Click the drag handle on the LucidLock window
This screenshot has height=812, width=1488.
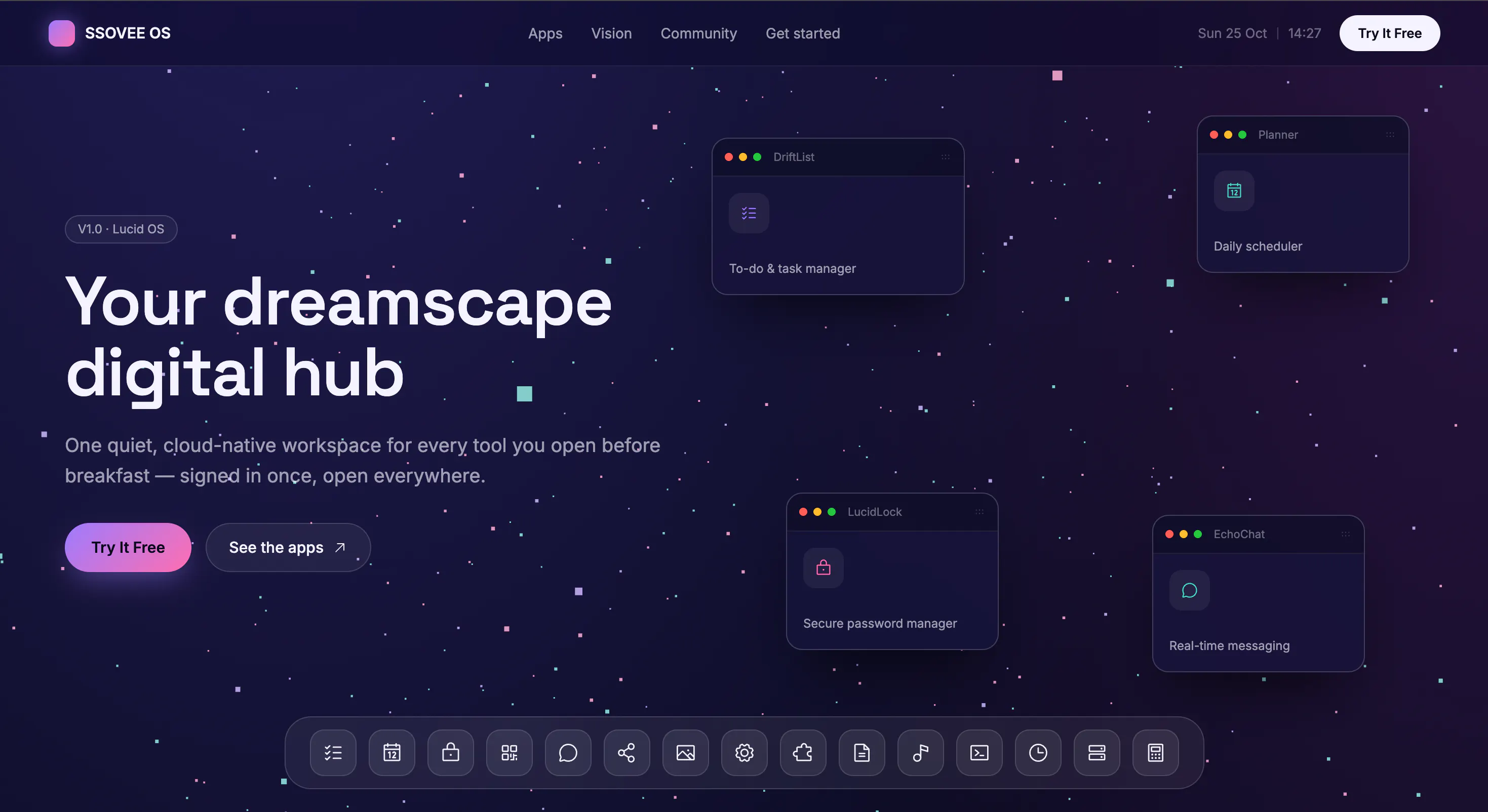point(979,512)
